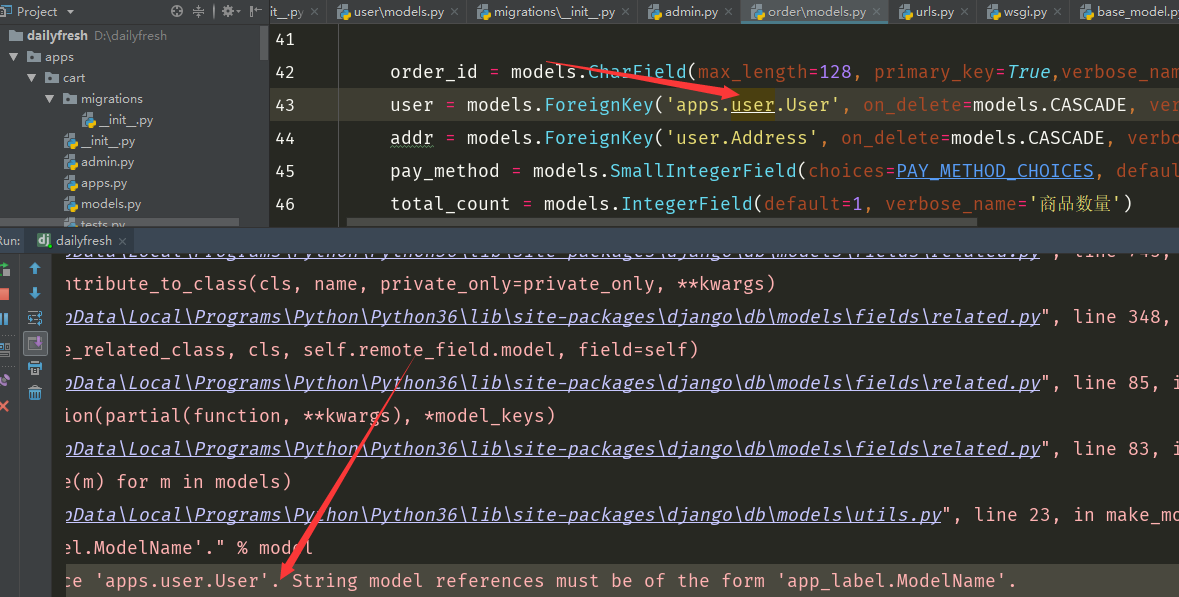
Task: Close the order\models.py tab
Action: (x=877, y=12)
